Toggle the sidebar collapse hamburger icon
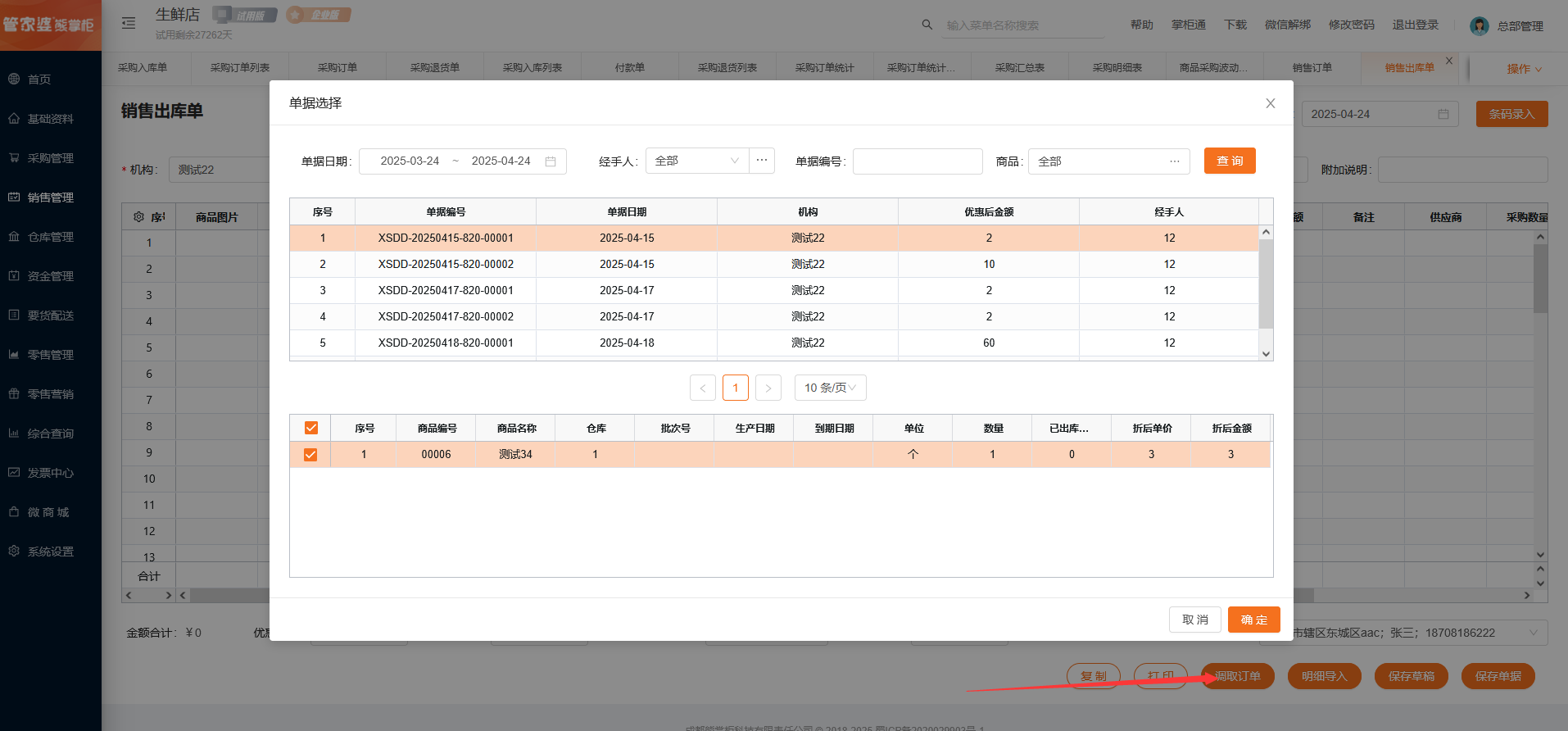Screen dimensions: 1568x731 pos(129,23)
